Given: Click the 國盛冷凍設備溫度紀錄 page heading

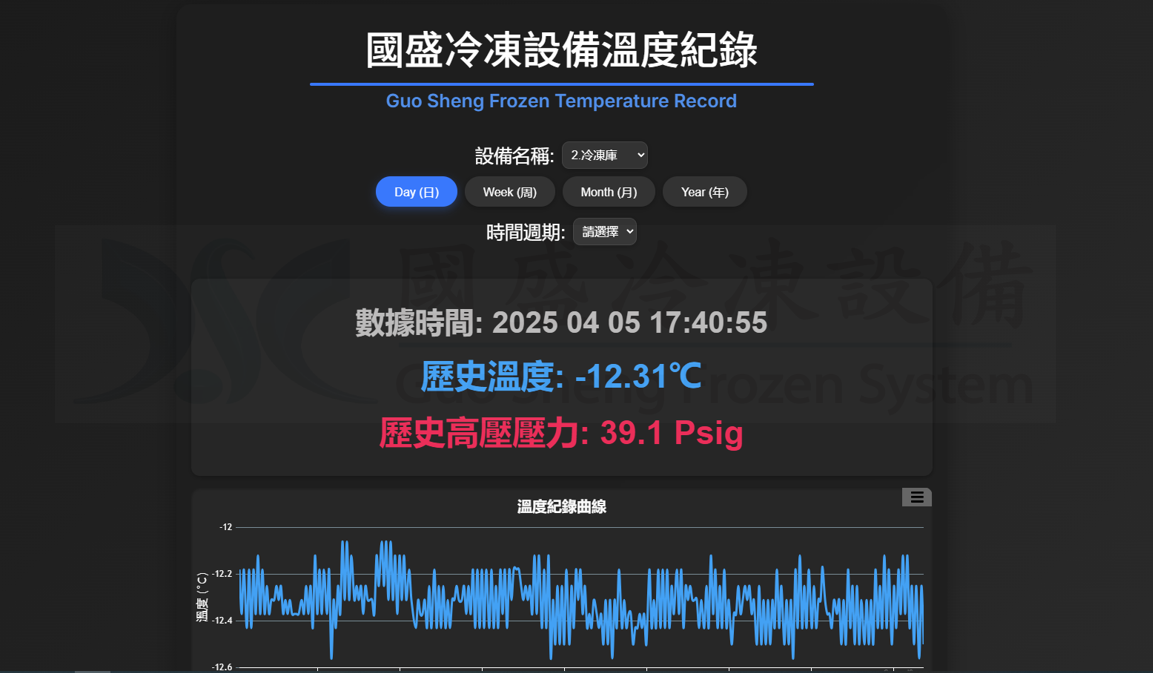Looking at the screenshot, I should pyautogui.click(x=561, y=50).
